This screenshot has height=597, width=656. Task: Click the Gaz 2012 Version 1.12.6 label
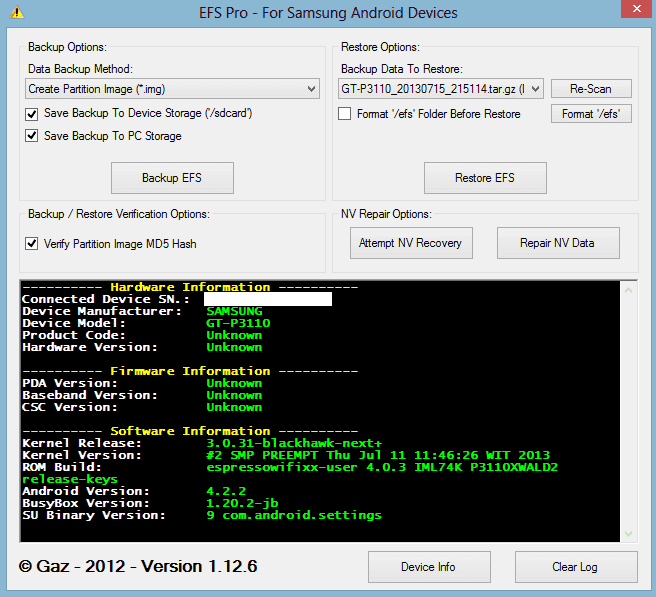[138, 566]
